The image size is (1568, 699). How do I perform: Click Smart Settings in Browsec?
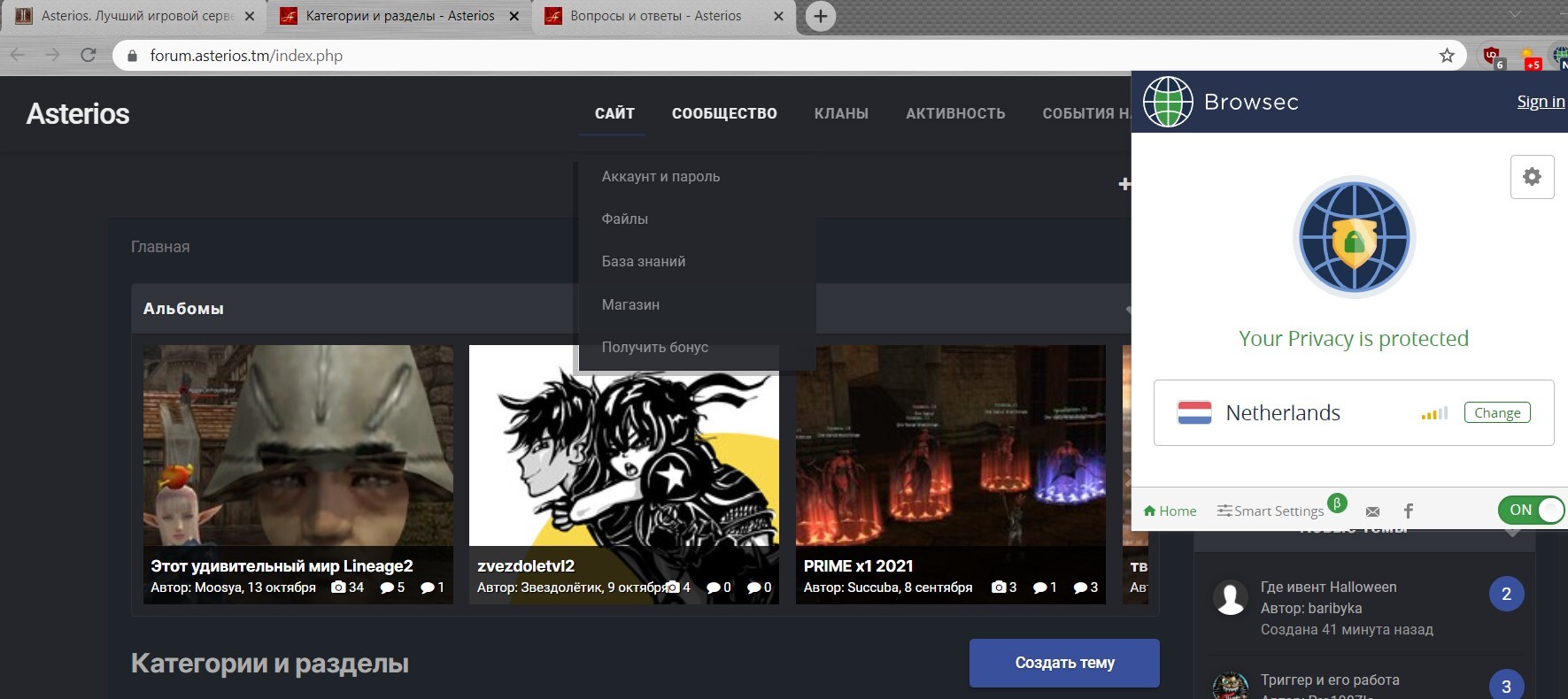1271,511
